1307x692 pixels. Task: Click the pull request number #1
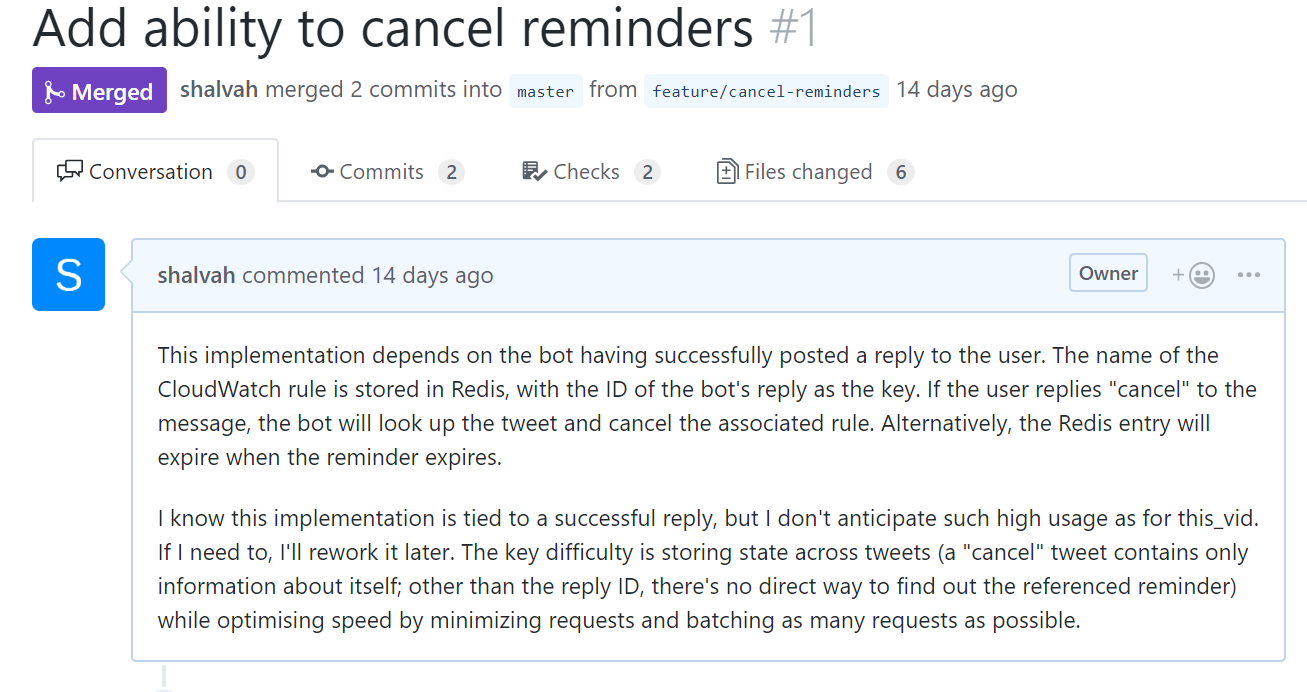(794, 29)
